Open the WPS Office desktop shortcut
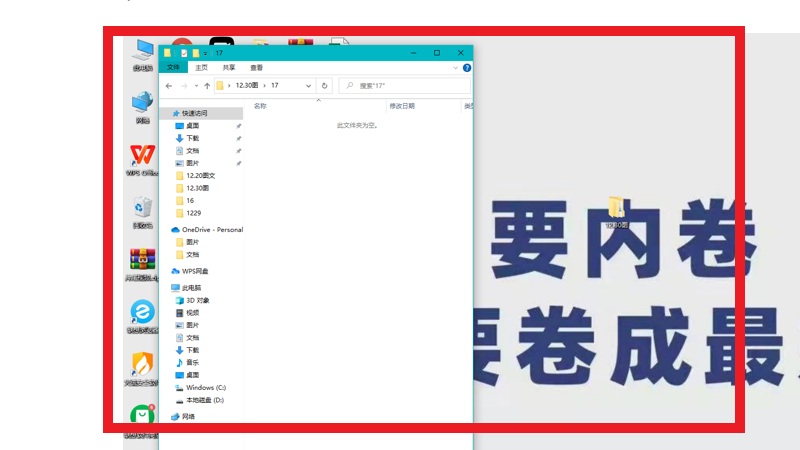Screen dimensions: 800x450 [143, 156]
